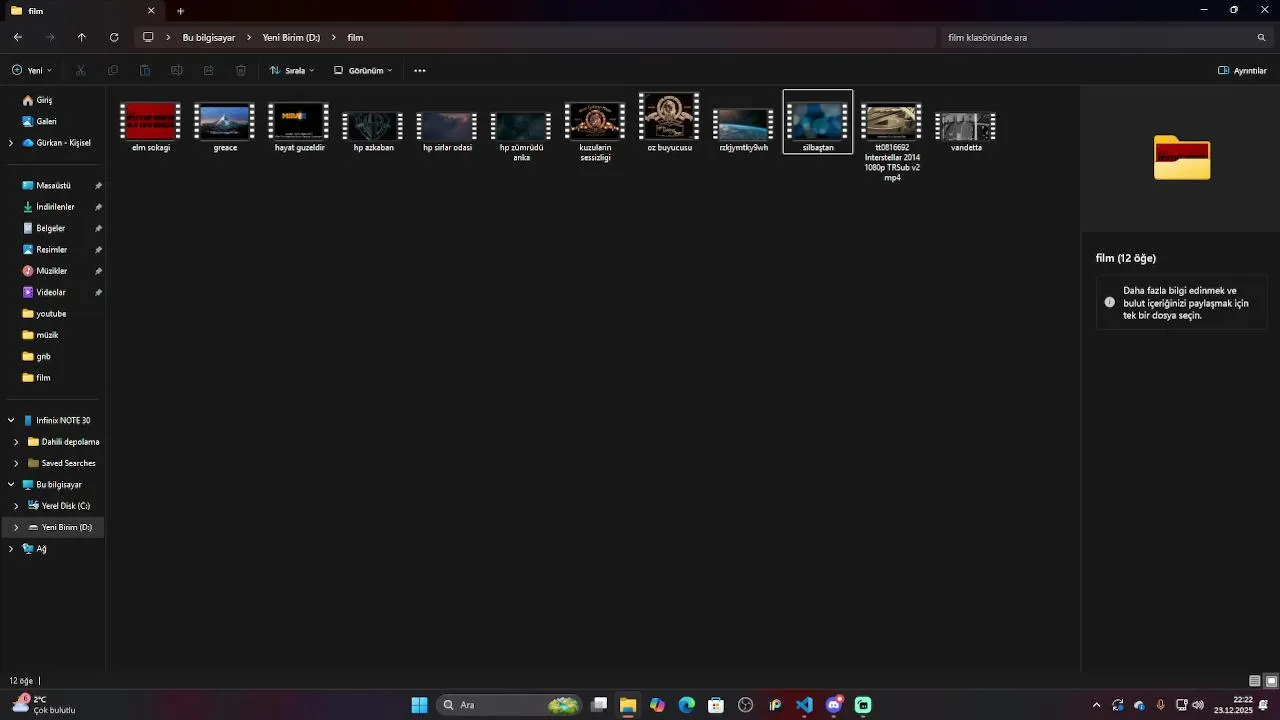
Task: Open İndirilenler quick access folder
Action: pos(55,207)
